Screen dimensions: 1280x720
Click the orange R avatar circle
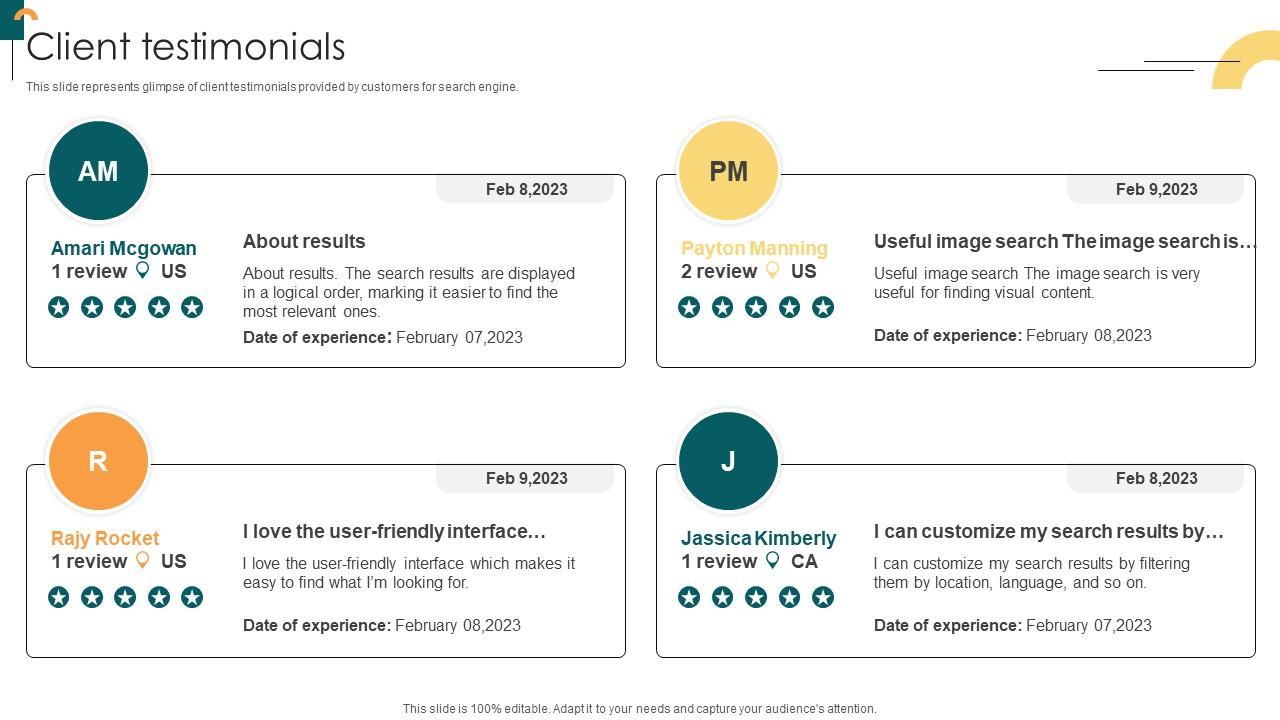point(98,461)
